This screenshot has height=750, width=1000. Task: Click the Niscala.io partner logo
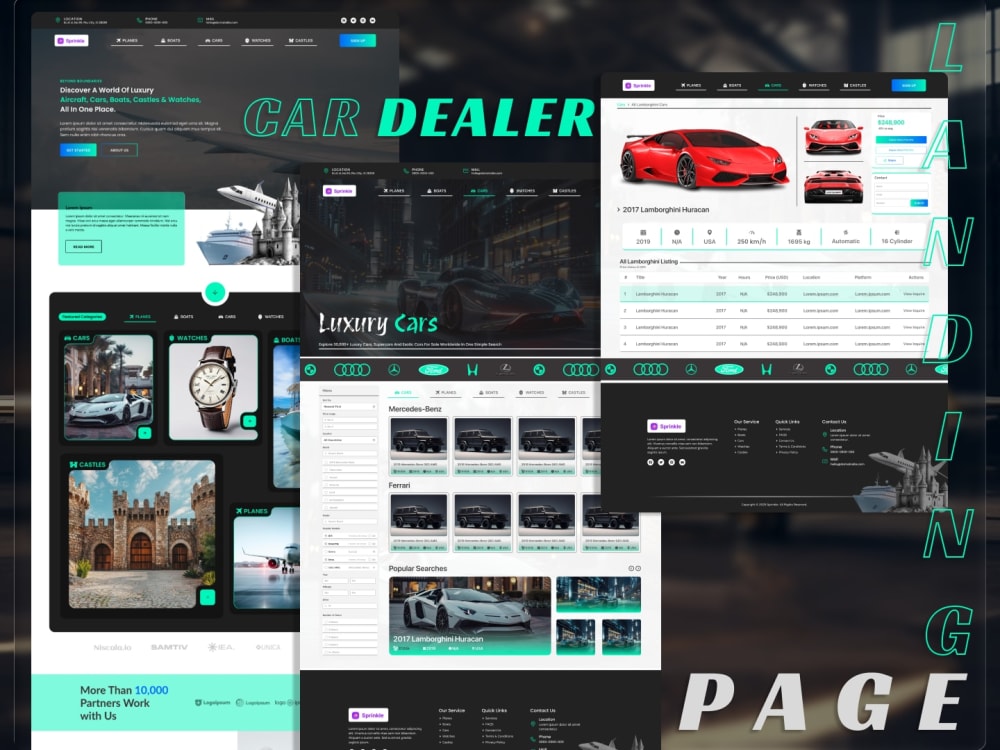(112, 647)
